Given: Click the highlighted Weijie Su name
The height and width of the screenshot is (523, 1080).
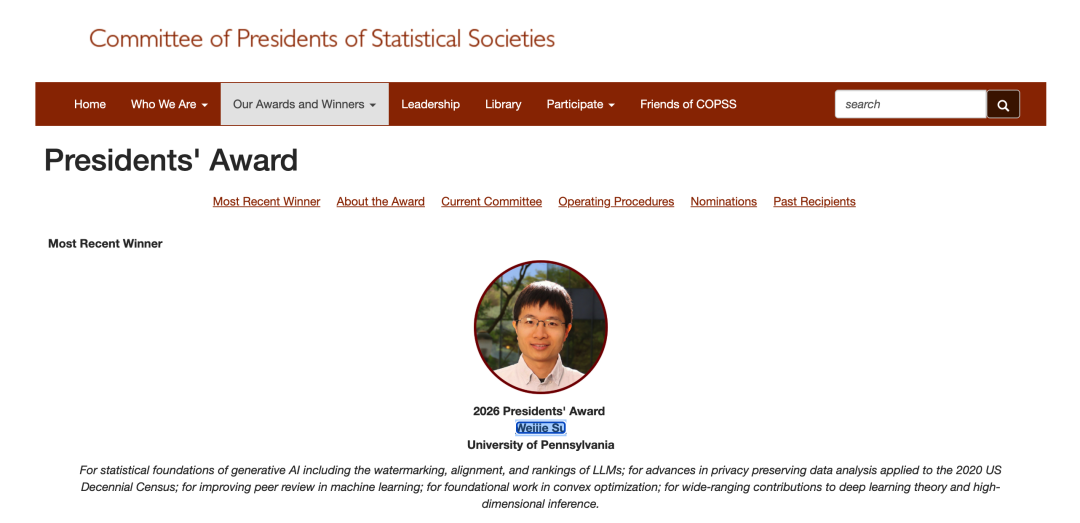Looking at the screenshot, I should coord(541,428).
